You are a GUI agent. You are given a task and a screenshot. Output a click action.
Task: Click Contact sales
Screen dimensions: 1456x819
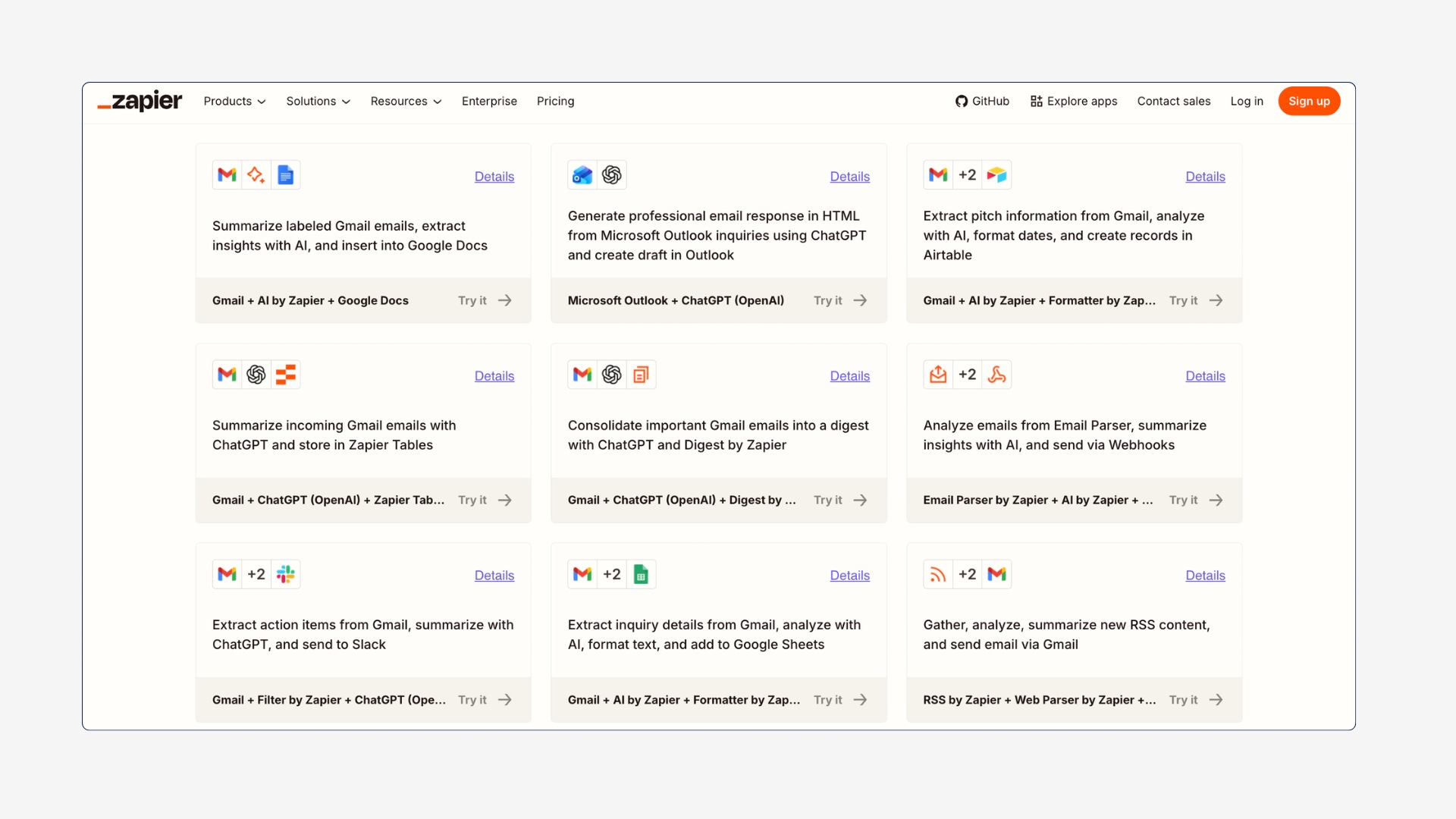click(1174, 101)
